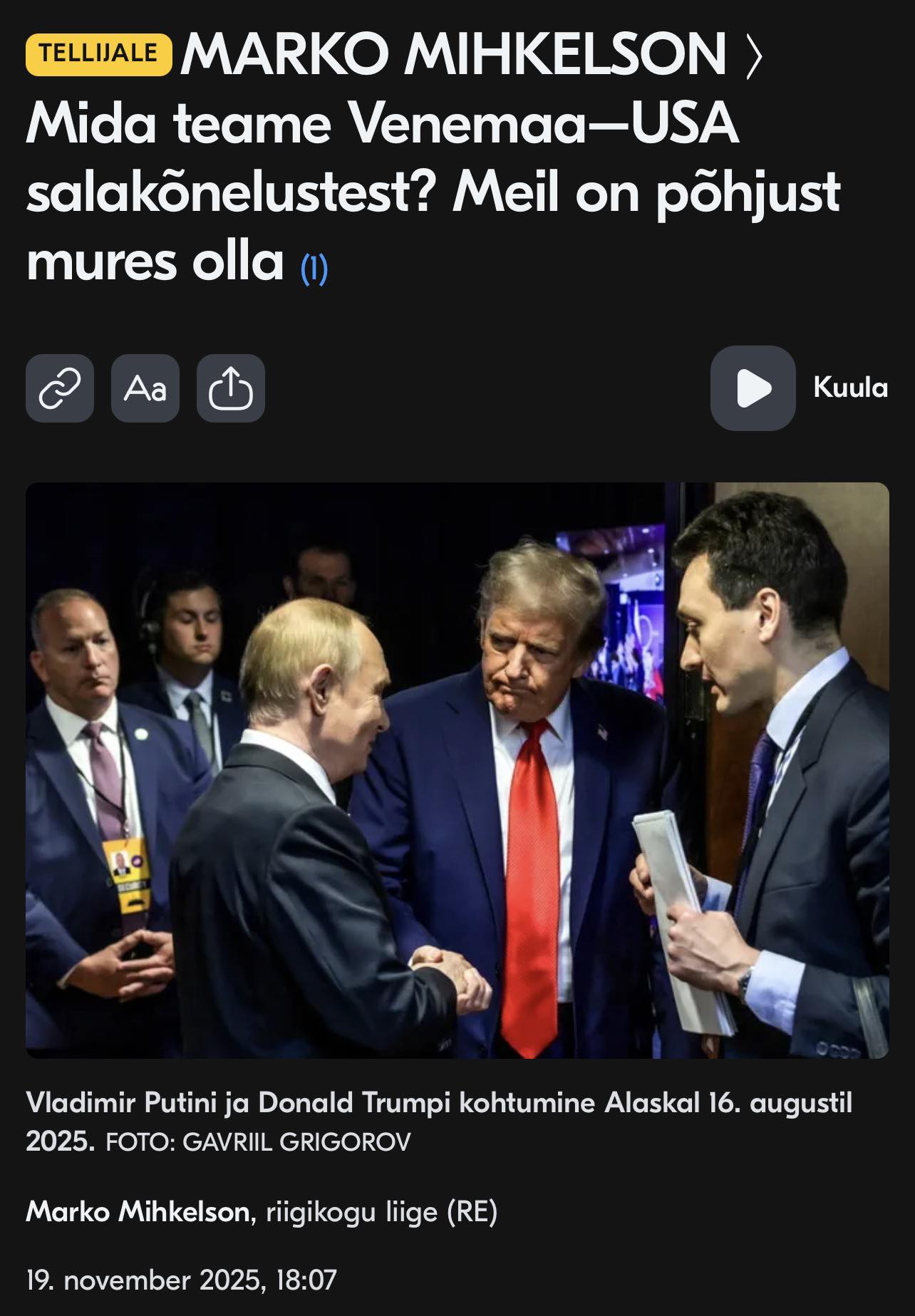
Task: Tap the FOTO: GAVRIIL GRIGOROV credit
Action: click(258, 1143)
